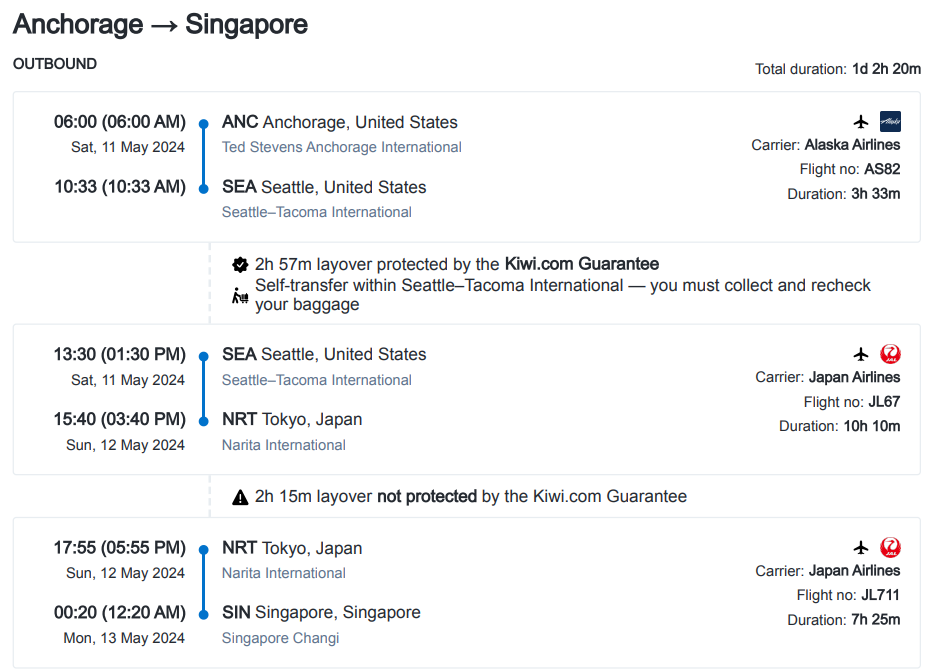Open the Singapore Changi airport link
Image resolution: width=930 pixels, height=672 pixels.
point(280,638)
